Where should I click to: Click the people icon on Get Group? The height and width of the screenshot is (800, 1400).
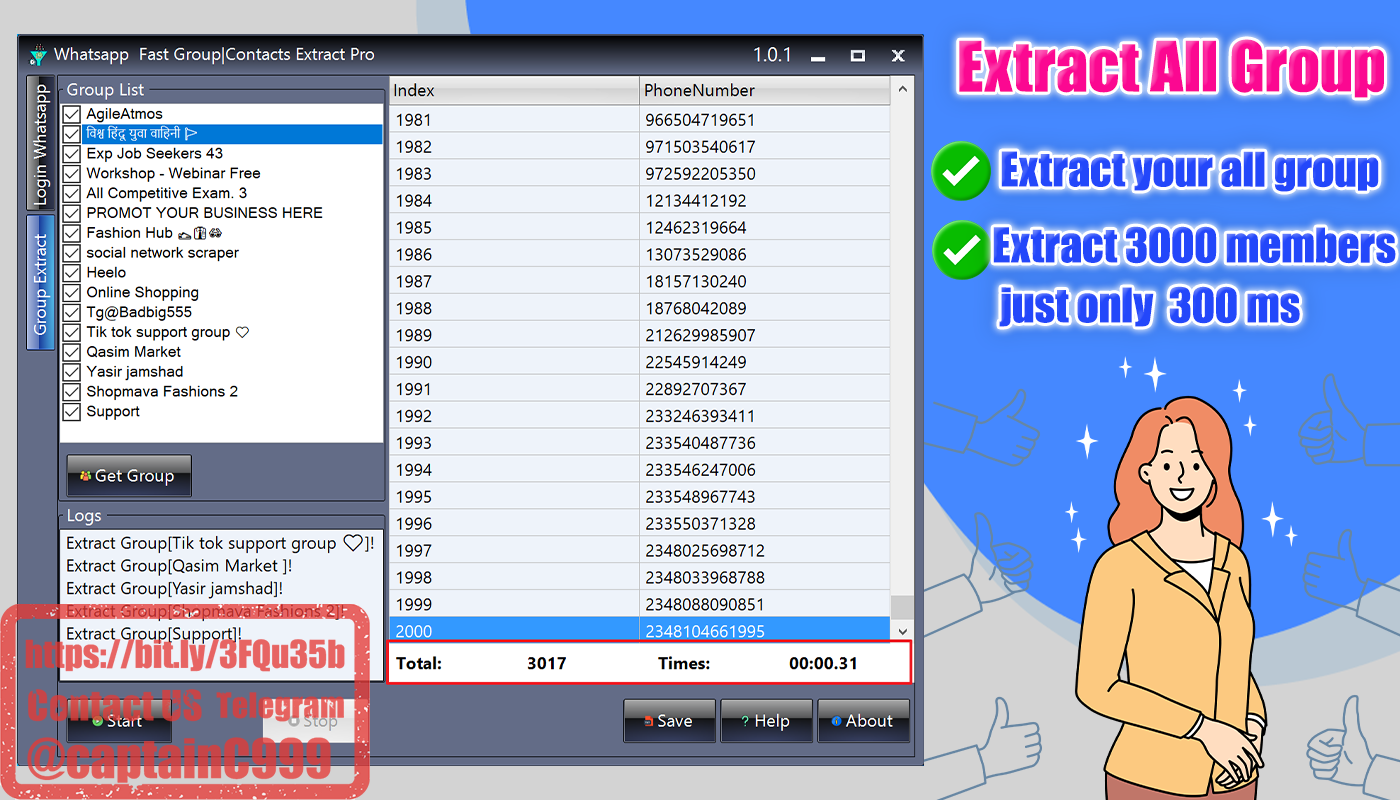(x=85, y=476)
